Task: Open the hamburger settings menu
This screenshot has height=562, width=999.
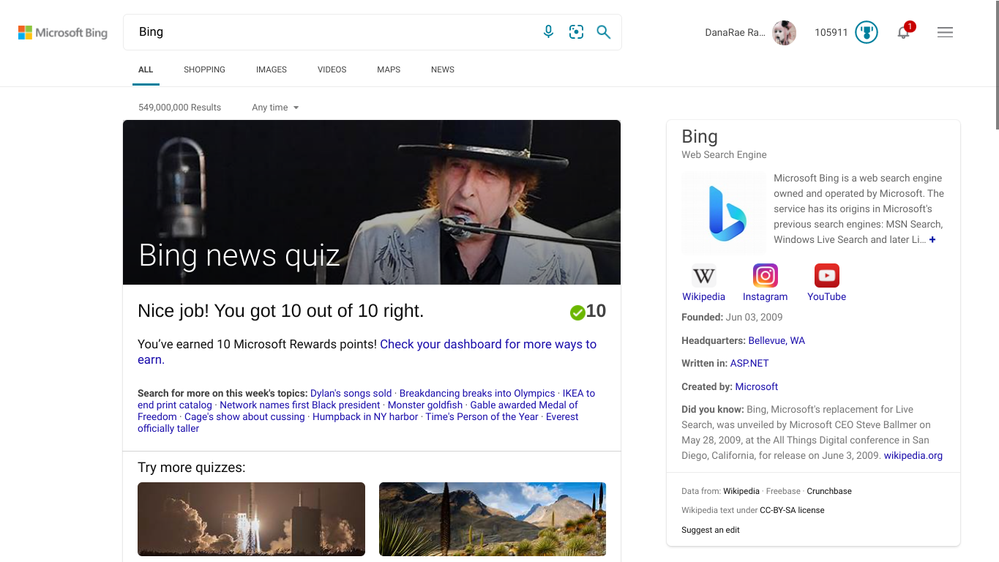Action: coord(945,32)
